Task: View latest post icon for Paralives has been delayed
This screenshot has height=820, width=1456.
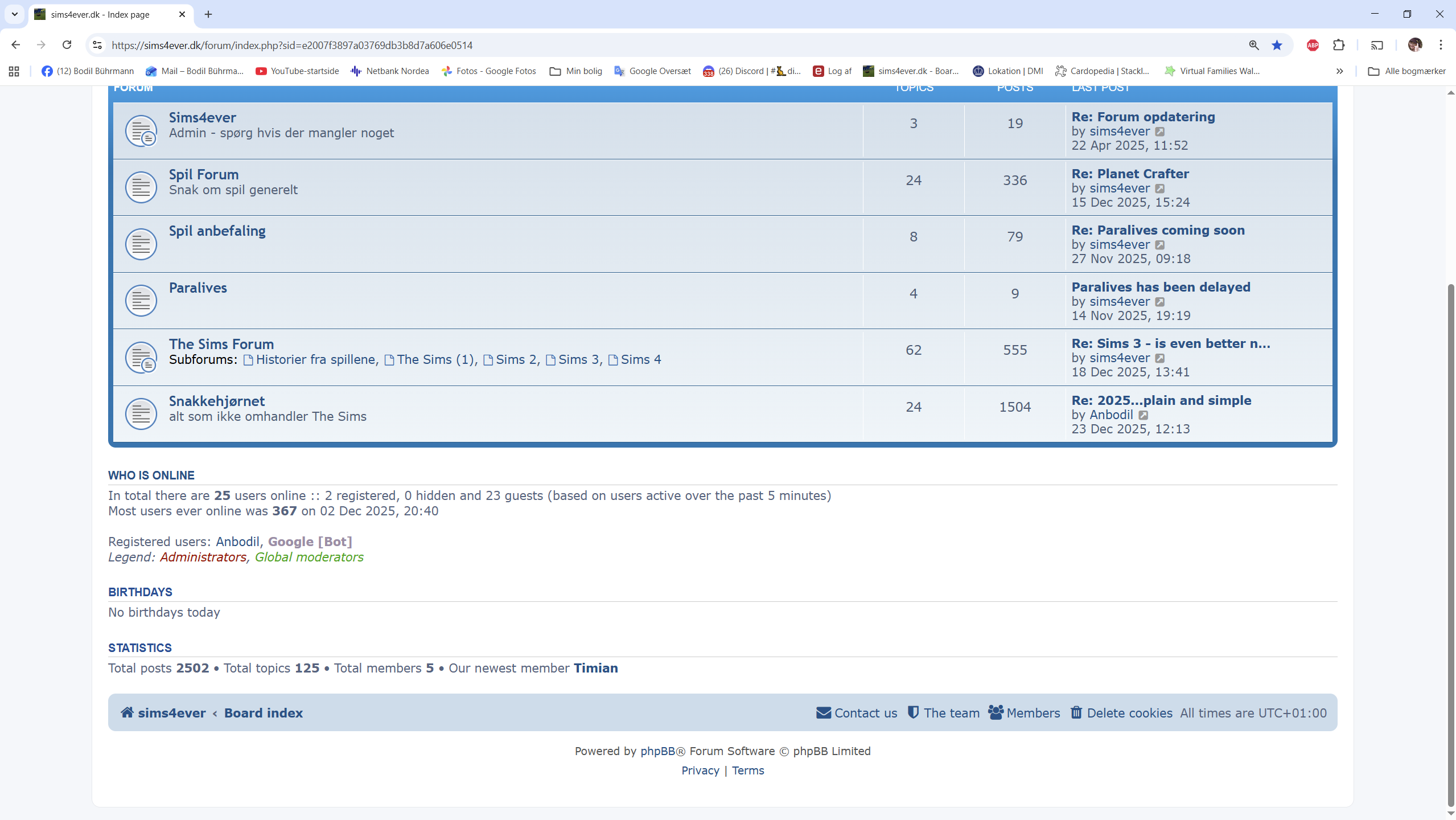Action: pos(1160,302)
